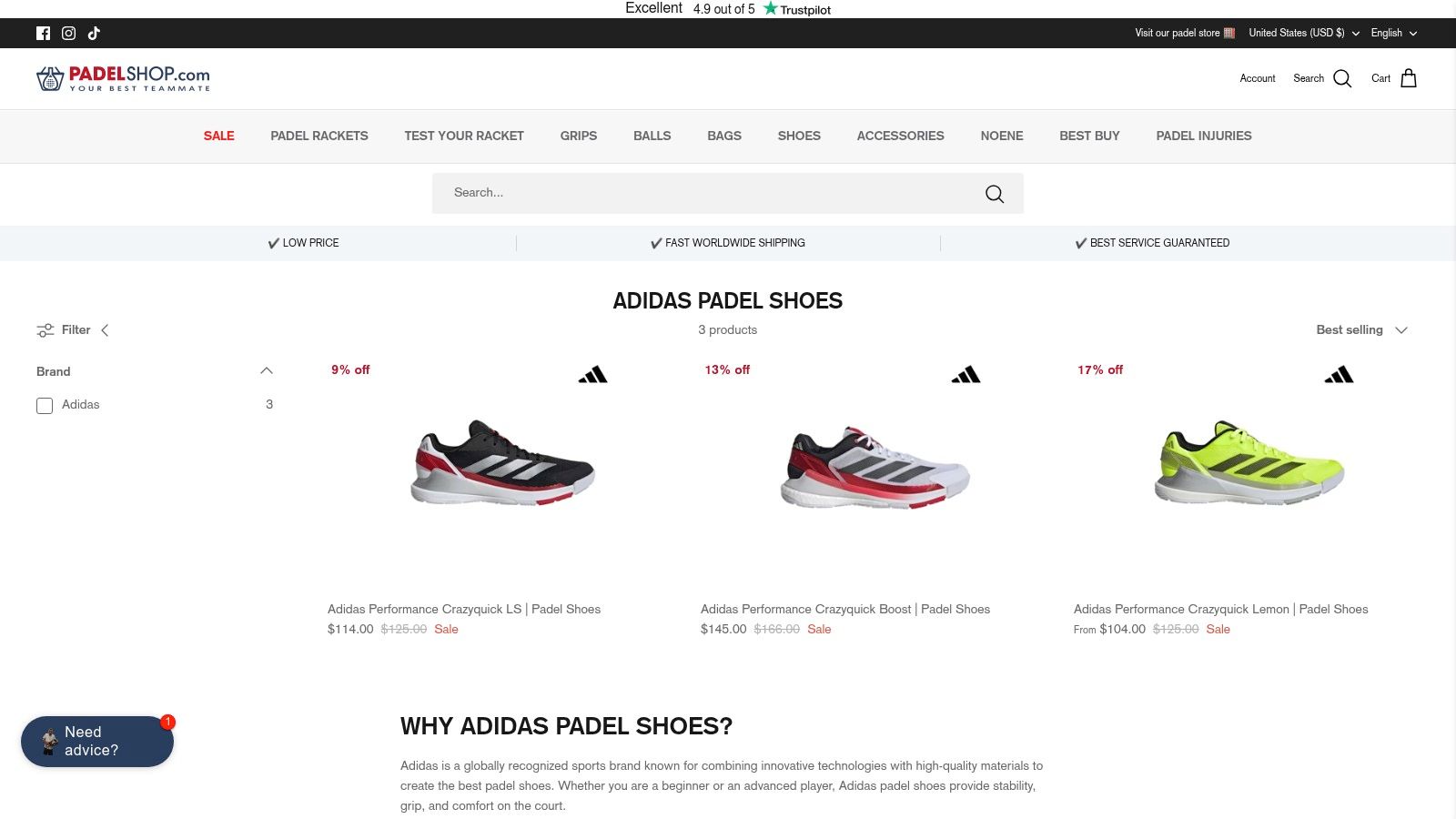The width and height of the screenshot is (1456, 819).
Task: Open Adidas Performance Crazyquick Boost product link
Action: click(x=845, y=610)
